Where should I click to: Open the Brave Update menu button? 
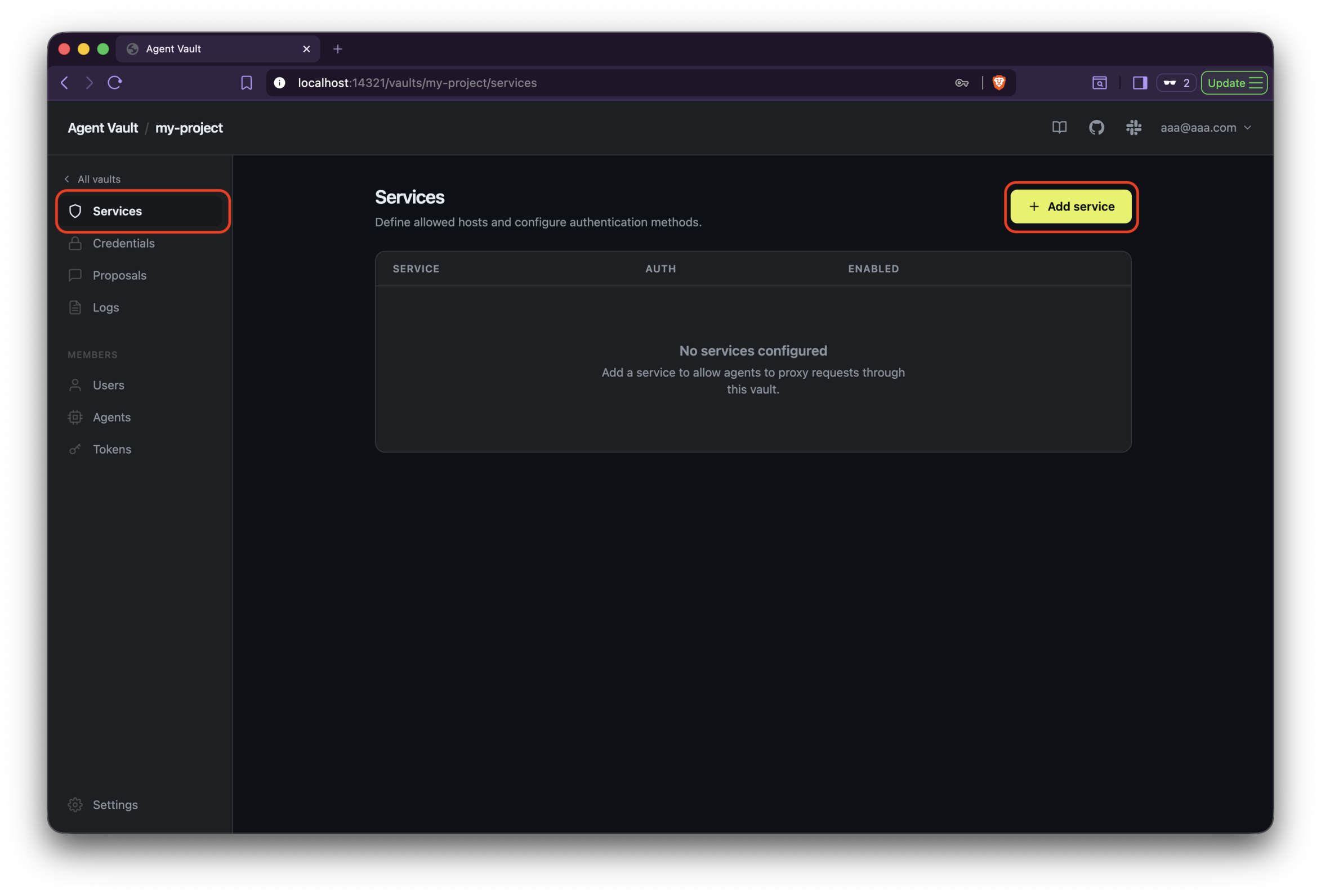point(1234,83)
